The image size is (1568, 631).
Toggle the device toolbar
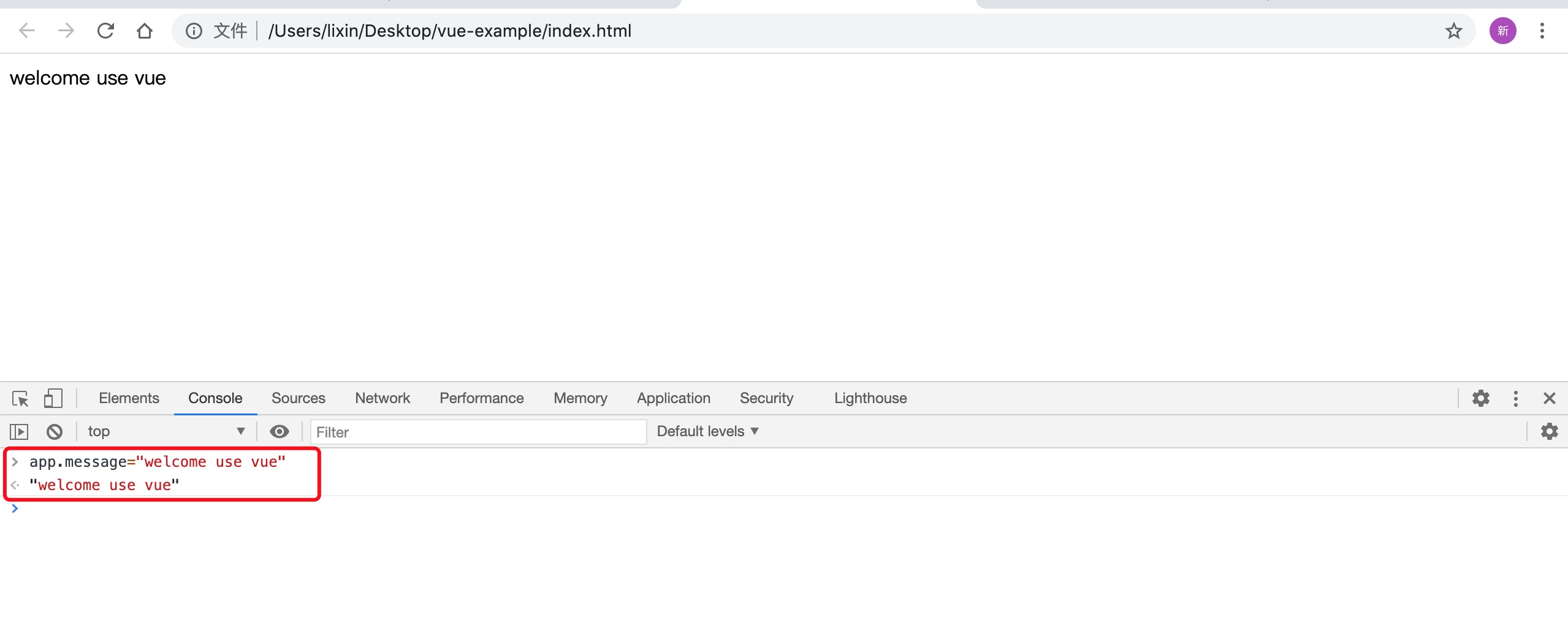pyautogui.click(x=53, y=398)
